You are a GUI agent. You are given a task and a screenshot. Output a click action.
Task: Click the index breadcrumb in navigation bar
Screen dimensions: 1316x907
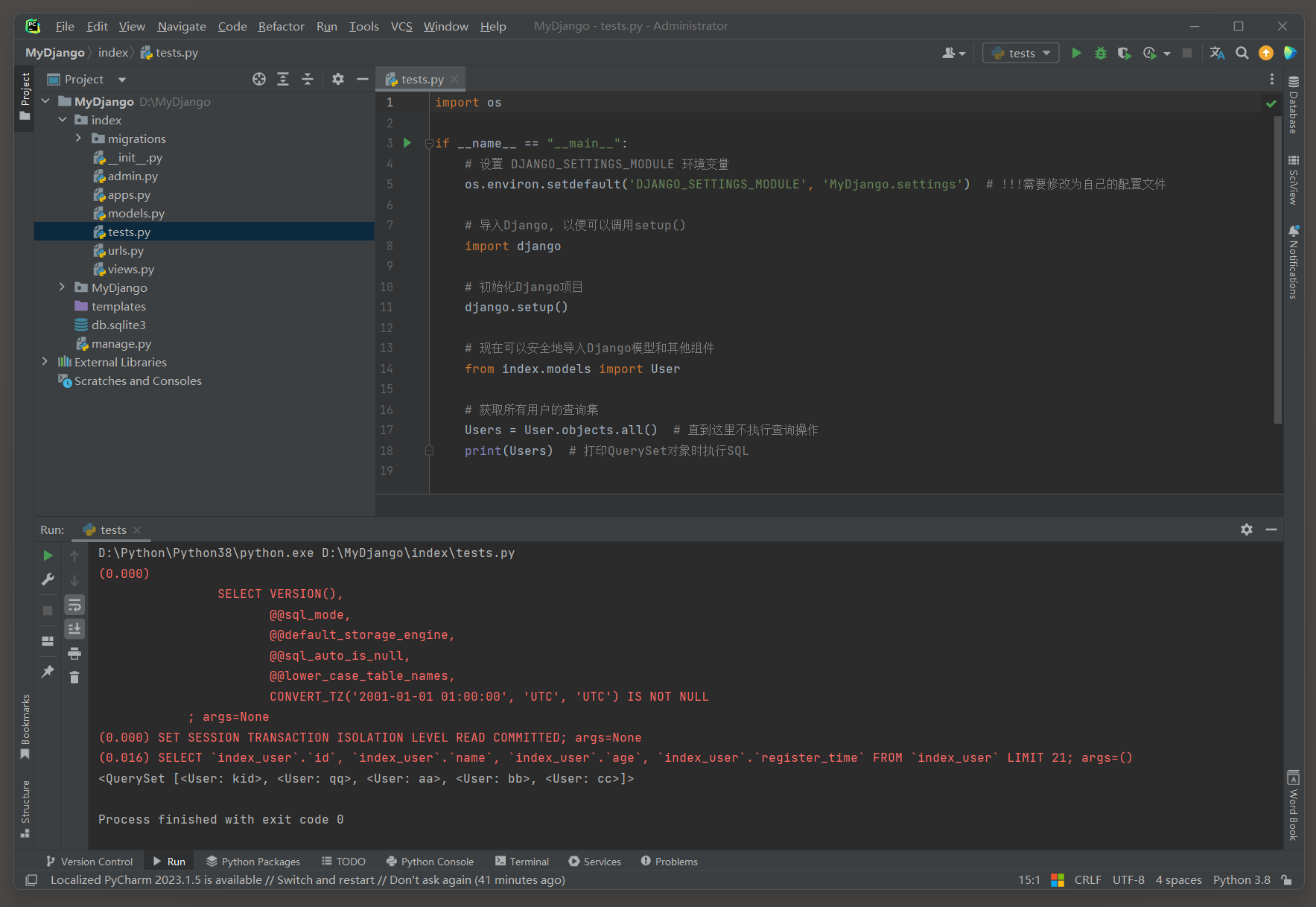(113, 53)
